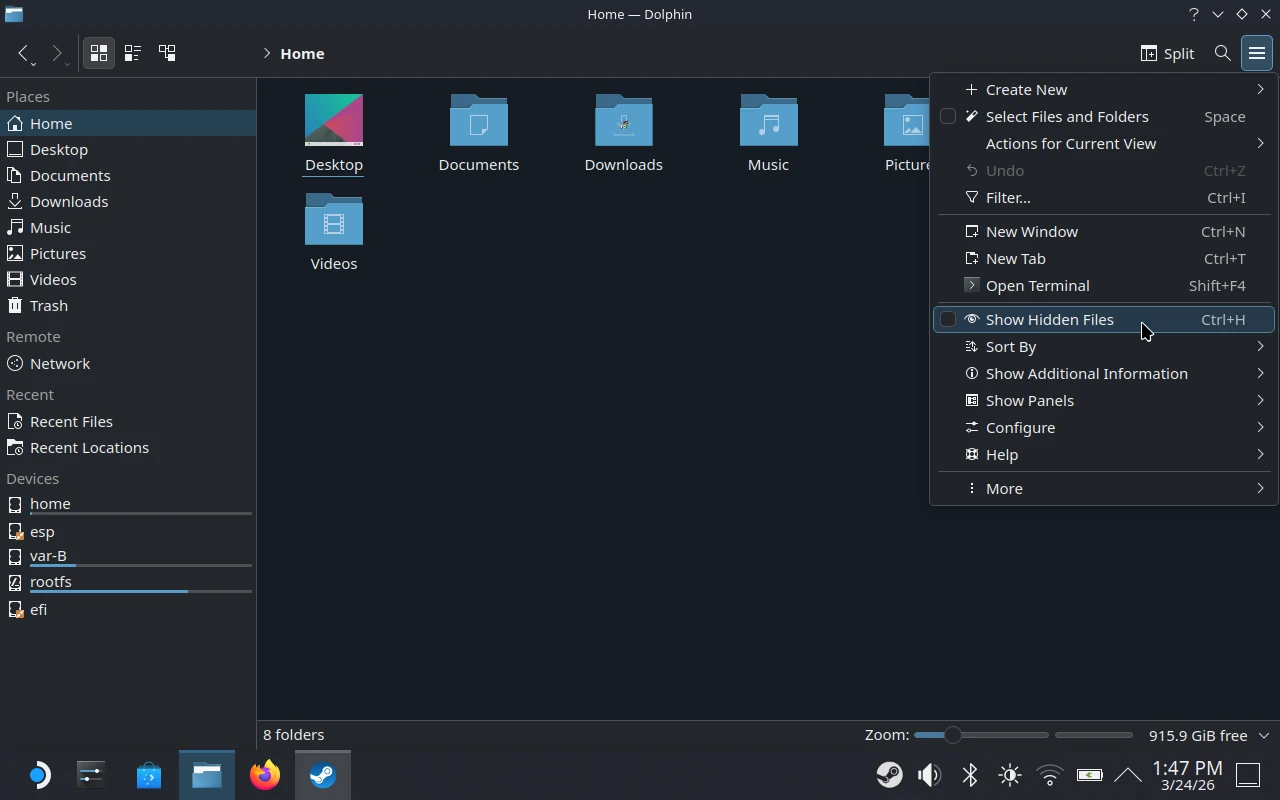1280x800 pixels.
Task: Click the back navigation arrow
Action: point(23,53)
